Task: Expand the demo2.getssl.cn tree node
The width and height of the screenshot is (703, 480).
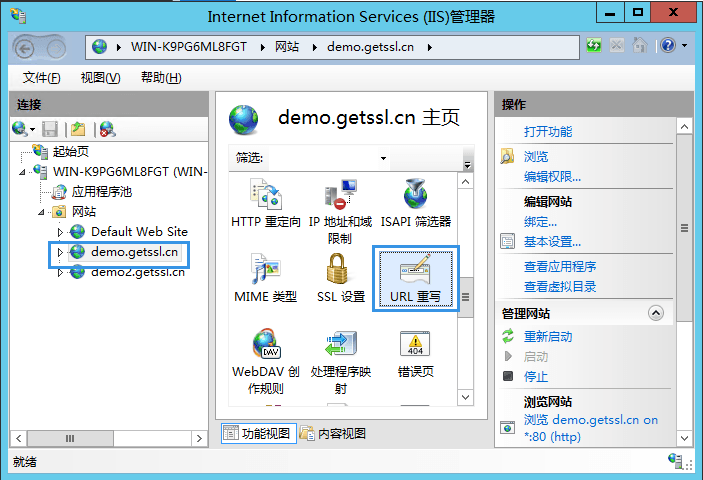Action: point(60,272)
